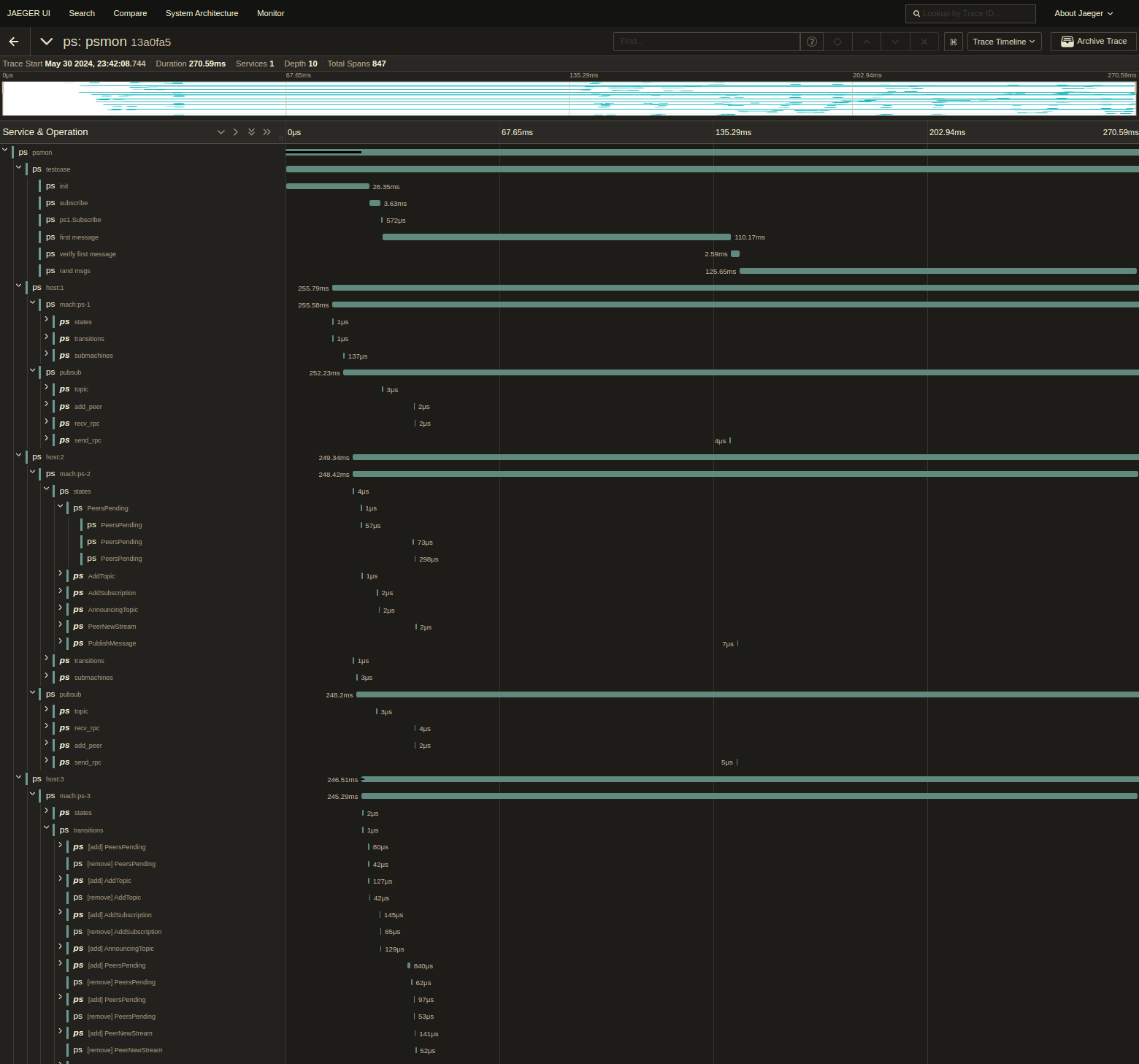Screen dimensions: 1139x1064
Task: Select the [remove] PeerNewStream span row
Action: 175,1050
